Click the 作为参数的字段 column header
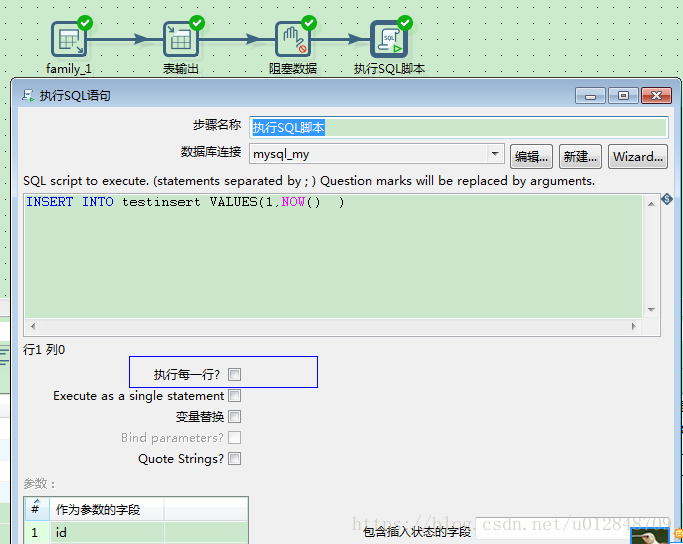 pos(107,509)
